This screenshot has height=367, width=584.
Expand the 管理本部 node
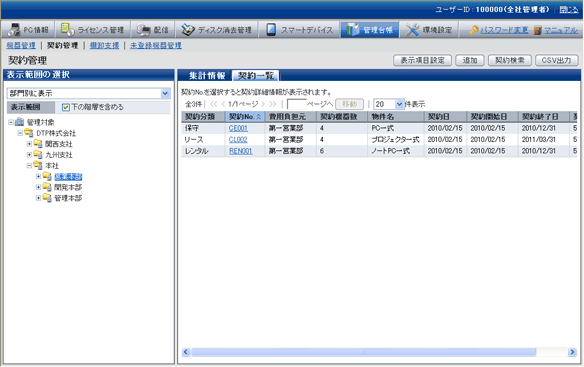tap(38, 198)
